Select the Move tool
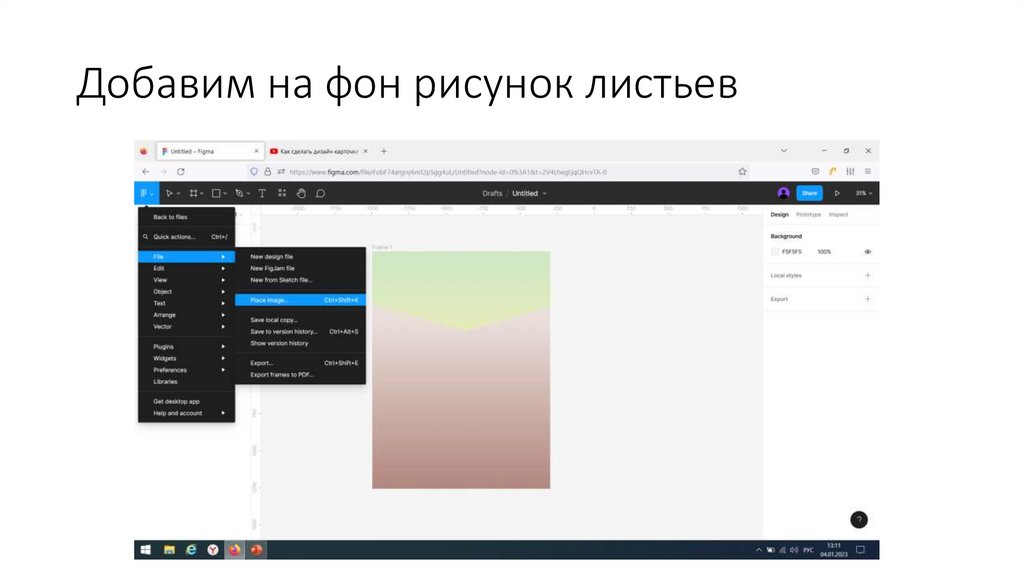The width and height of the screenshot is (1024, 574). 168,193
